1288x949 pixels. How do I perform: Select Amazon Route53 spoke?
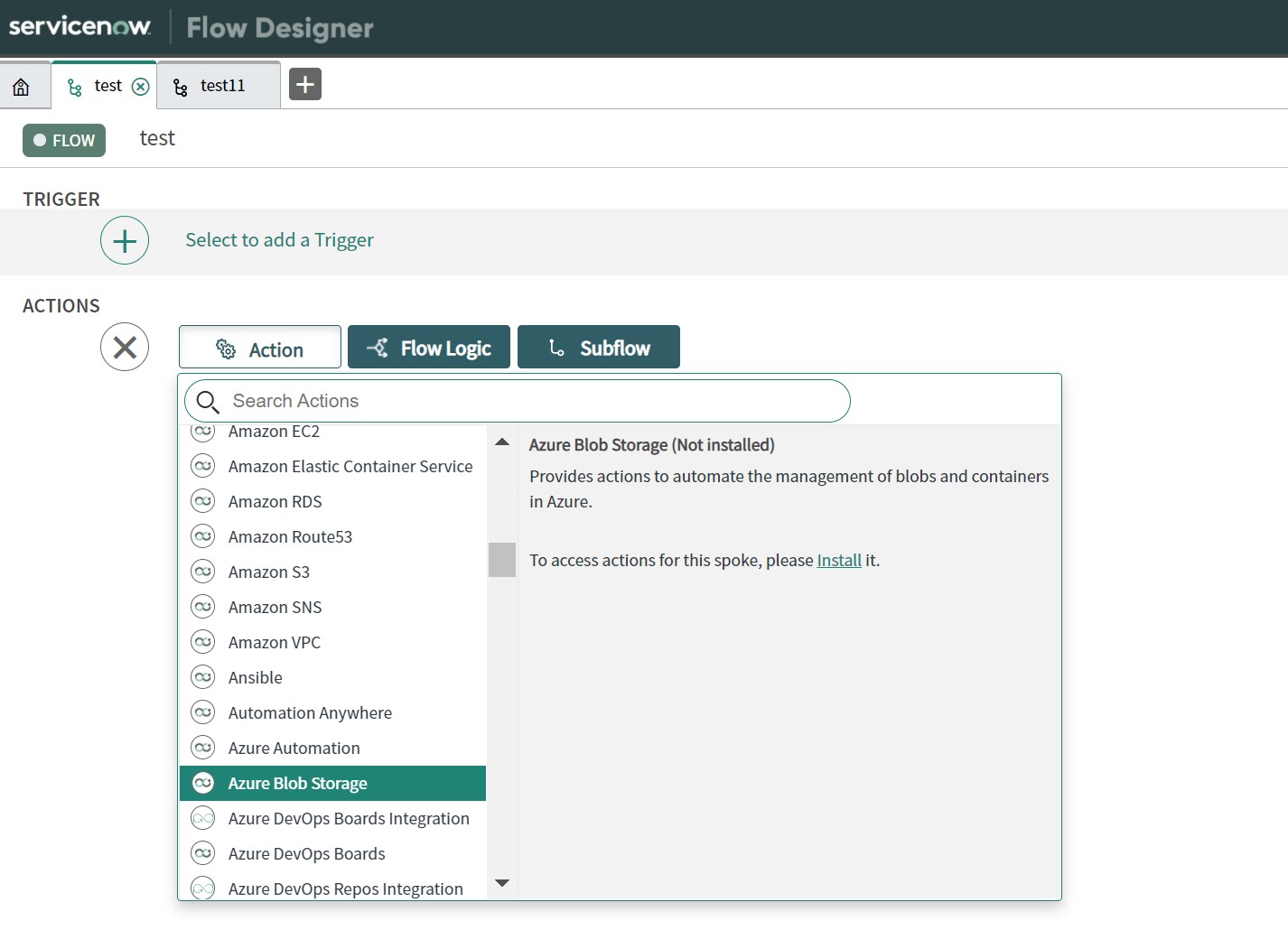point(332,536)
